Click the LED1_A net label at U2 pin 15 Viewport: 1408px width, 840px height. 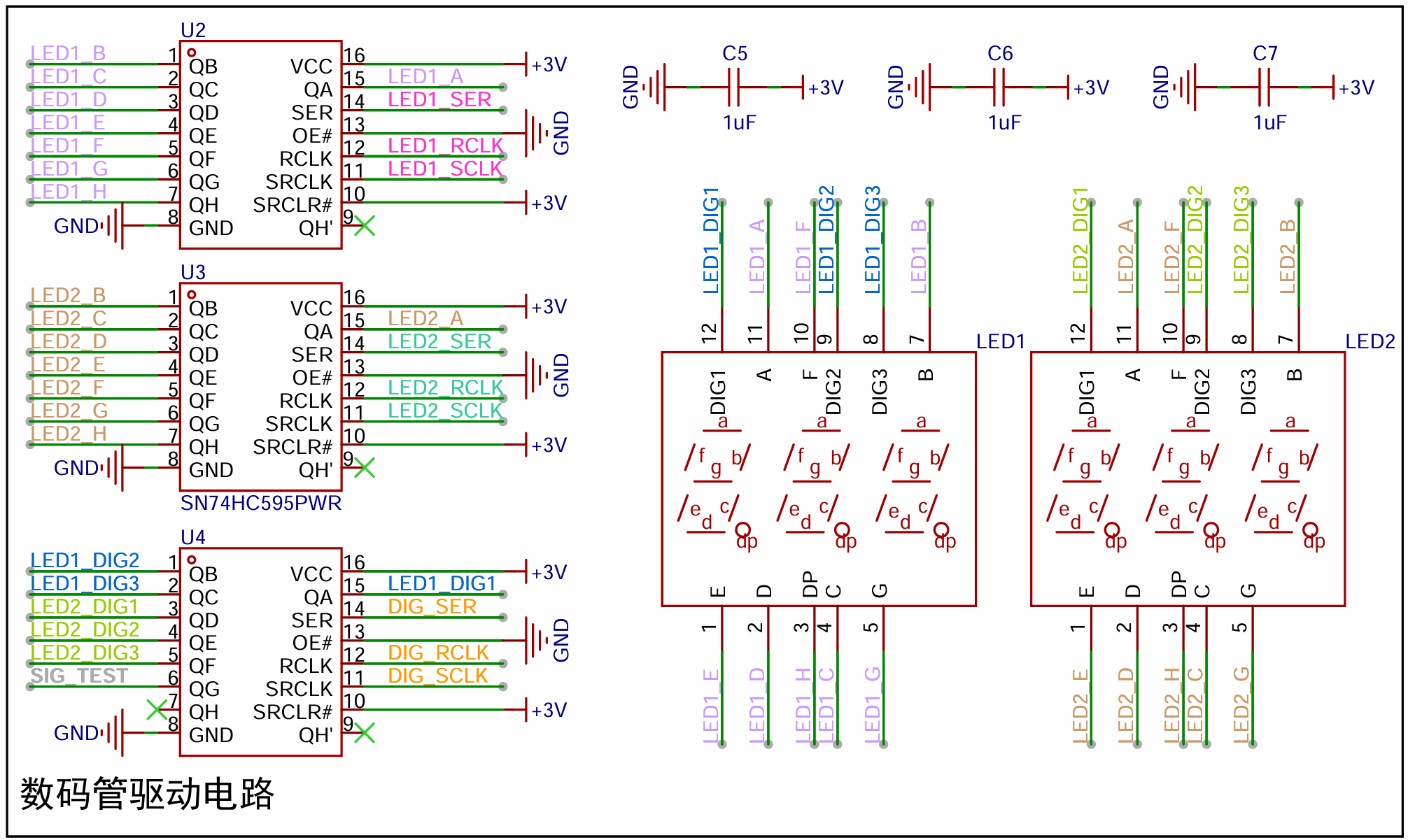(425, 76)
